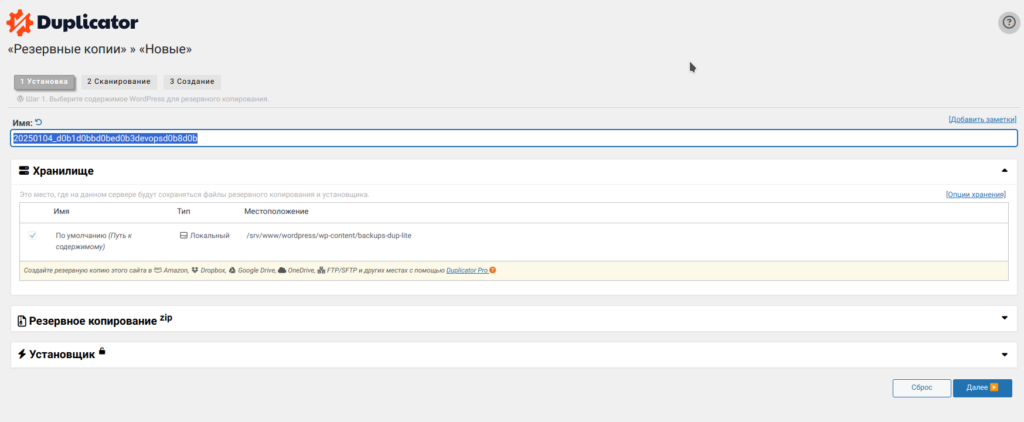Select the 1 Установка step tab

pyautogui.click(x=44, y=81)
